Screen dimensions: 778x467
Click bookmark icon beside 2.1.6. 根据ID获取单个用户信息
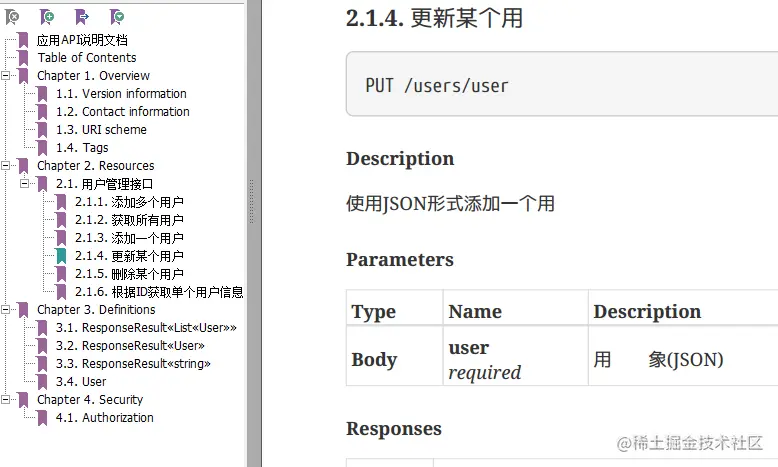[x=61, y=292]
